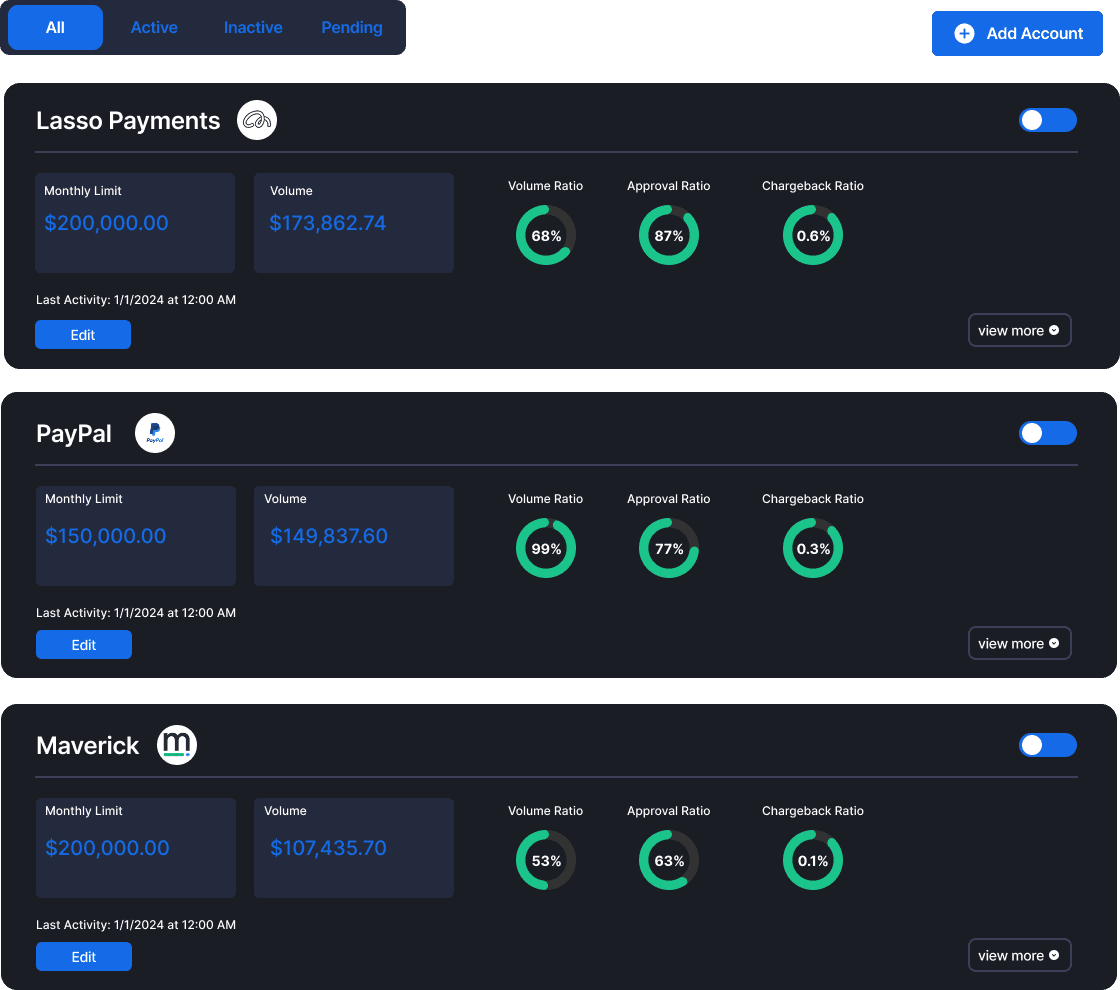Screen dimensions: 1120x990
Task: Click Maverick 53% volume ratio ring
Action: pyautogui.click(x=546, y=860)
